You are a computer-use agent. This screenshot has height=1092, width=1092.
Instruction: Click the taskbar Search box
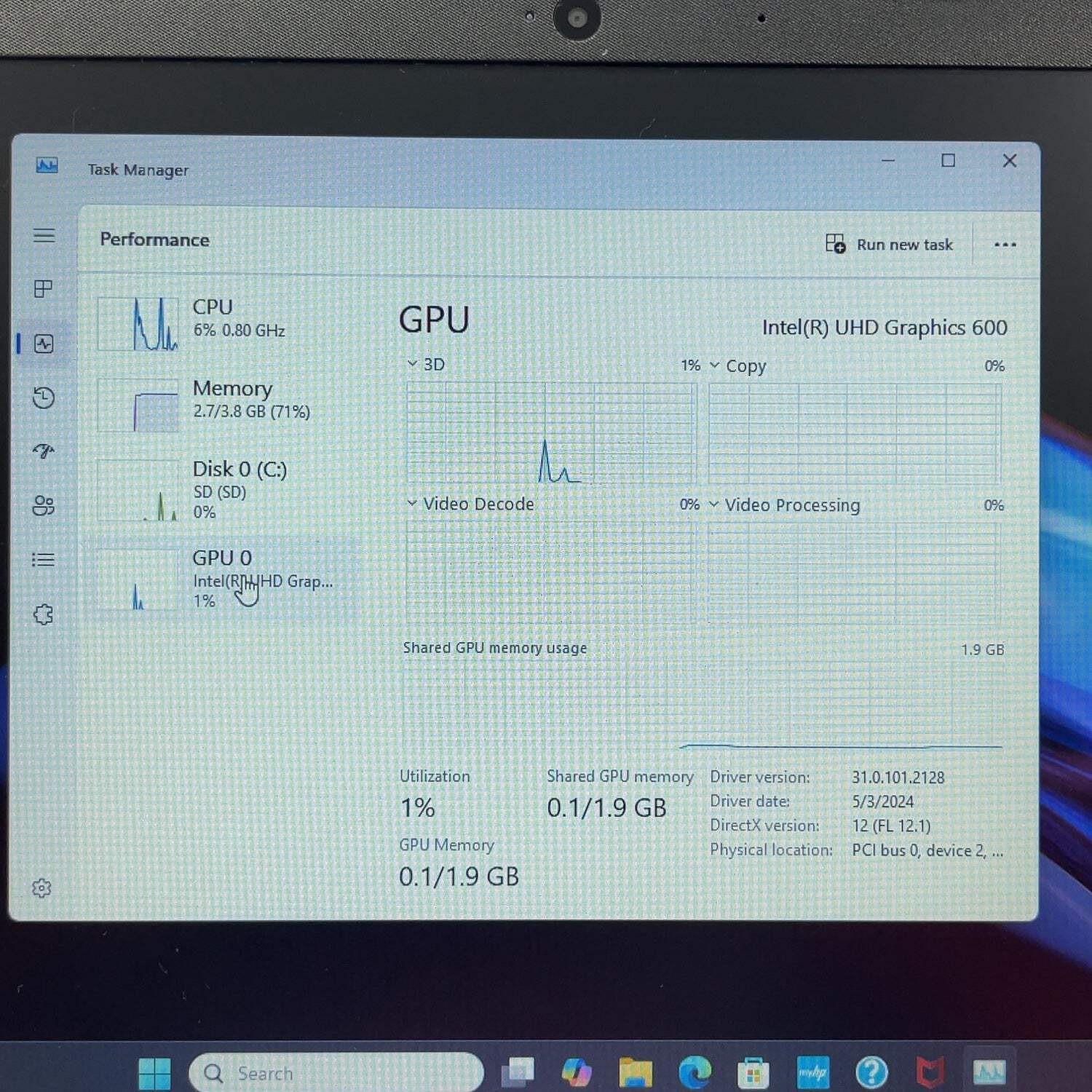tap(336, 1072)
